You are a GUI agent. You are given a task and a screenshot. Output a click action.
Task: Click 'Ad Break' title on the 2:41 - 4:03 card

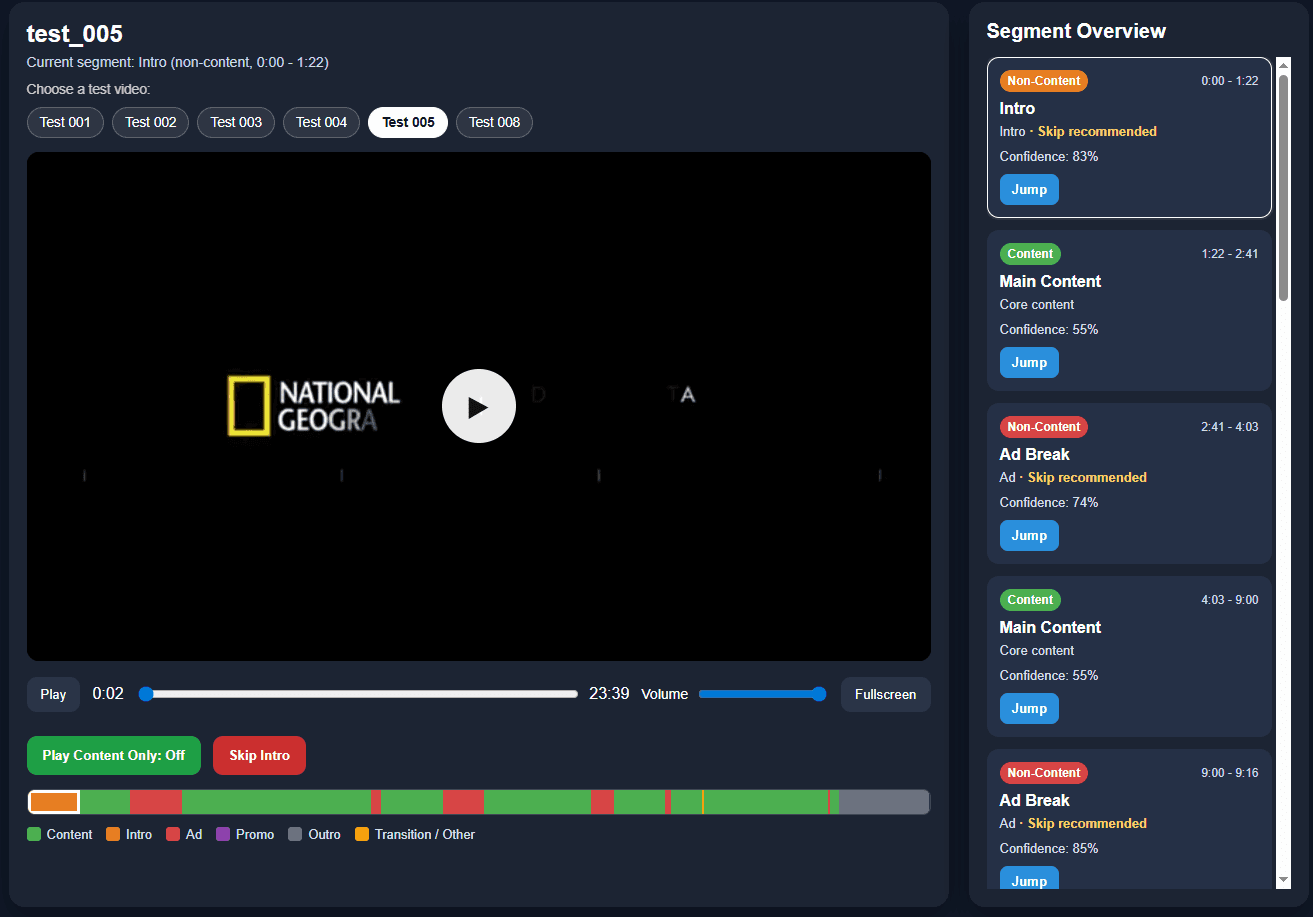click(x=1034, y=454)
